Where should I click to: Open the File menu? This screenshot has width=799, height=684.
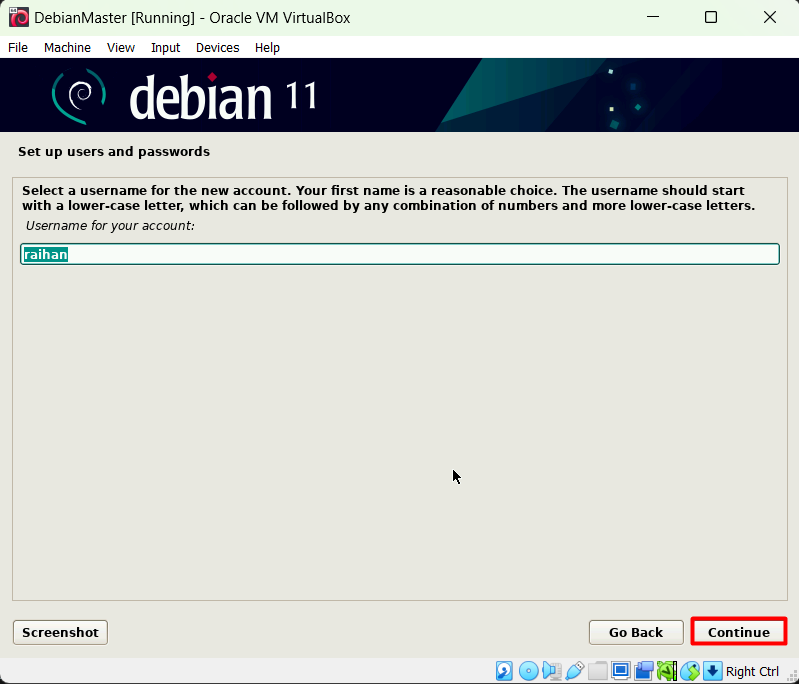coord(18,47)
